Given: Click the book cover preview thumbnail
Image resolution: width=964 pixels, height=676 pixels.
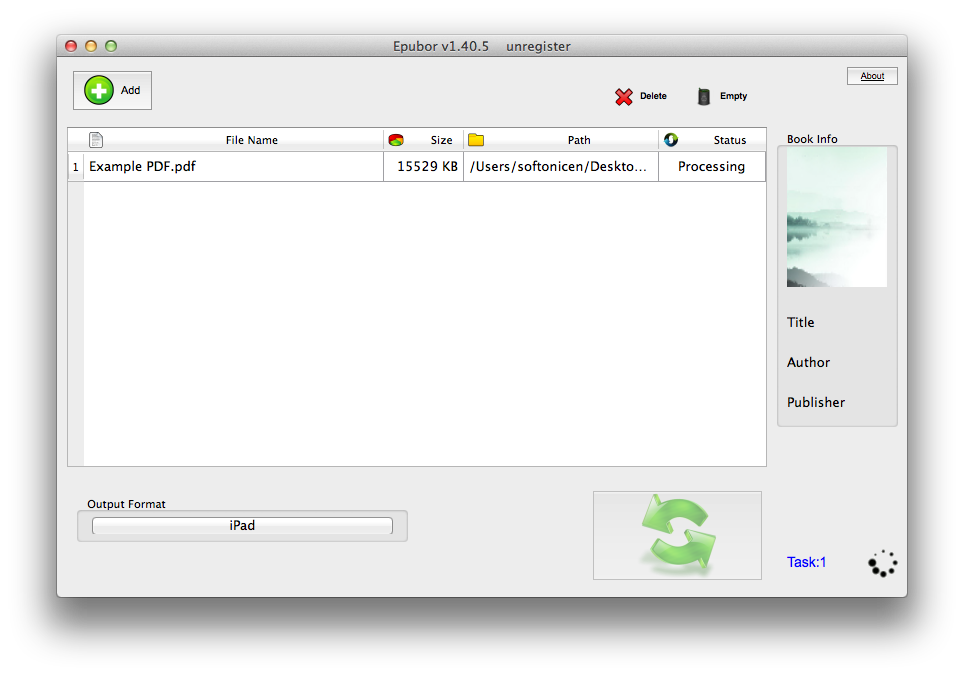Looking at the screenshot, I should coord(836,218).
